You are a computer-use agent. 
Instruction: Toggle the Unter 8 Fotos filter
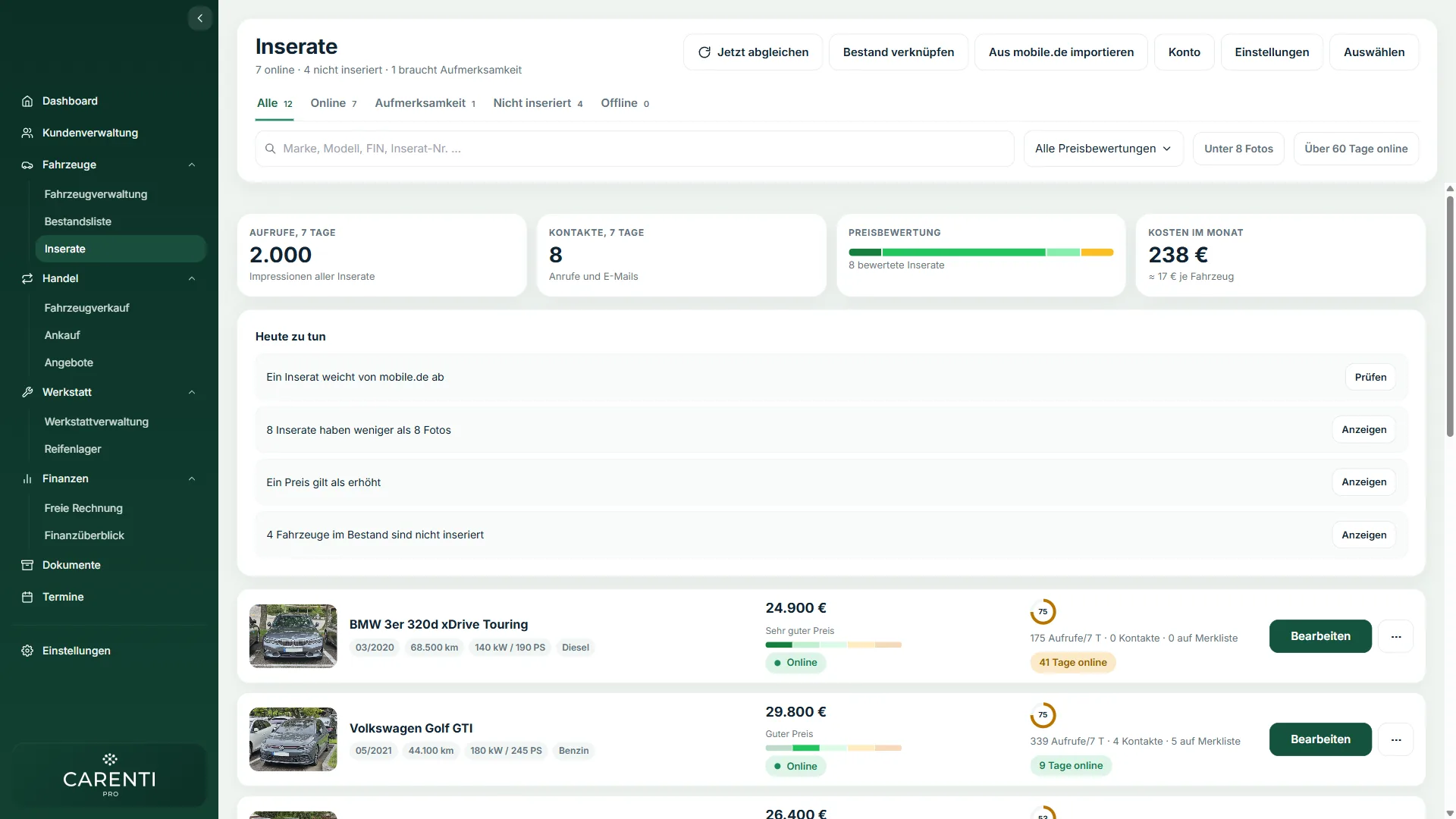1238,149
